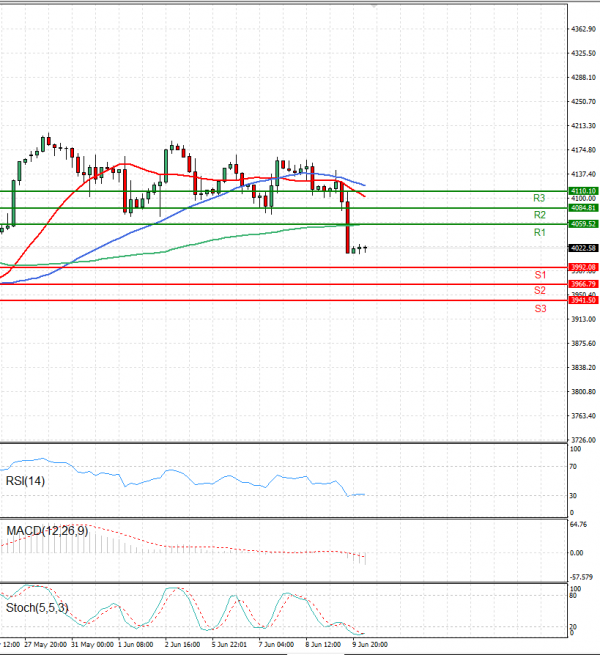Screen dimensions: 600x655
Task: Click the 4213.30 price axis value
Action: tap(583, 126)
